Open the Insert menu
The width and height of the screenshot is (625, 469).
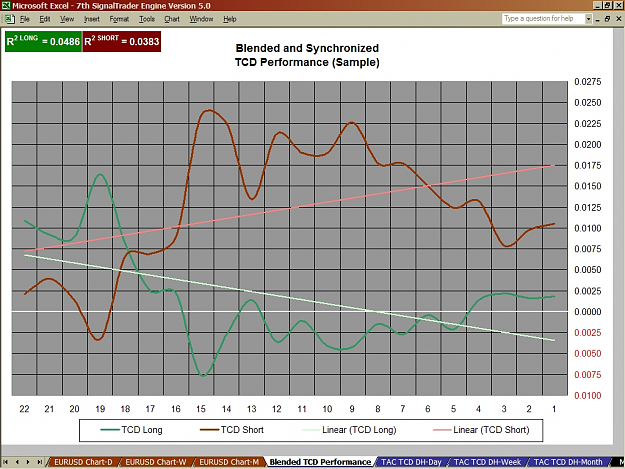92,19
